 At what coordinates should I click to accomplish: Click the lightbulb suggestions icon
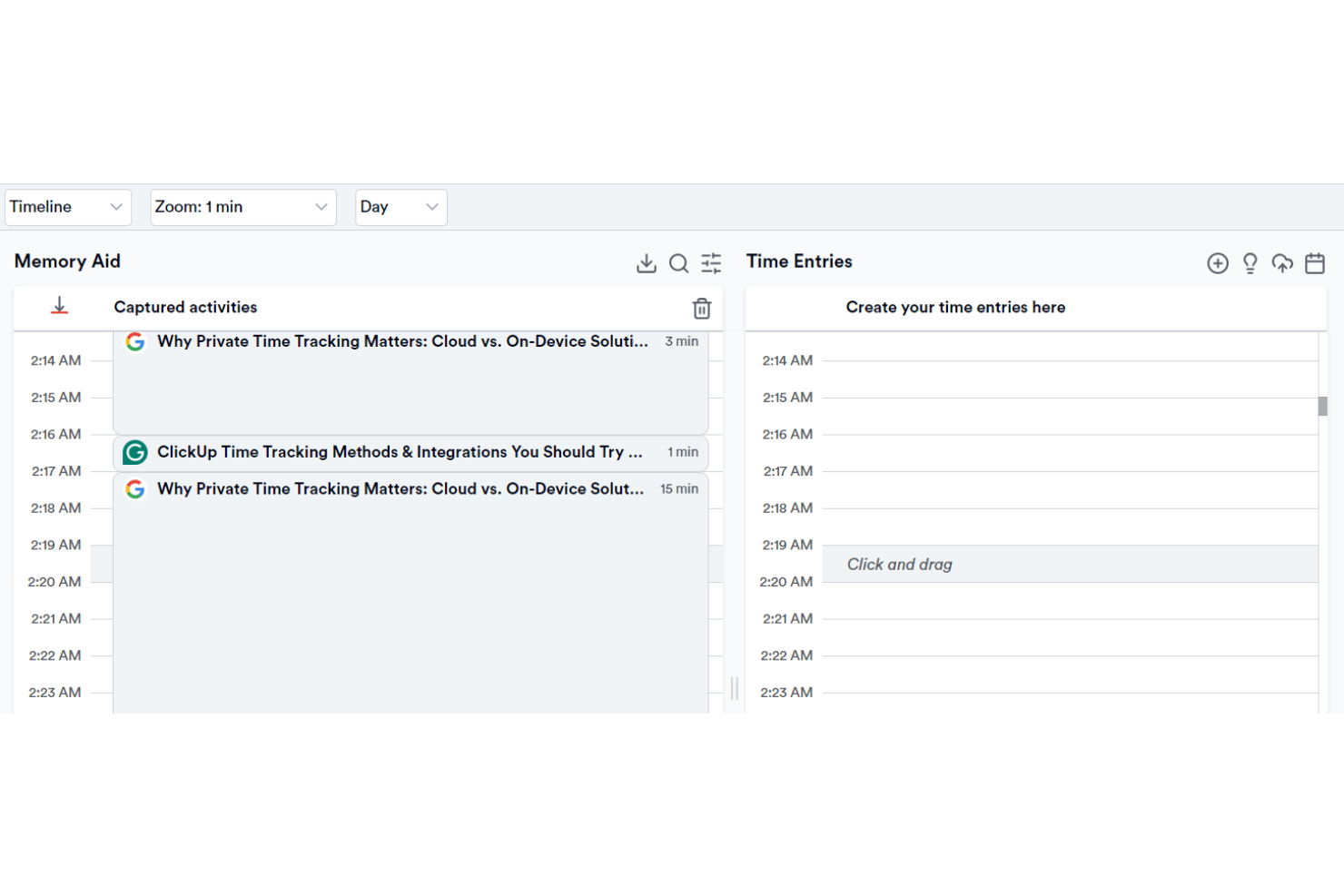pyautogui.click(x=1250, y=263)
